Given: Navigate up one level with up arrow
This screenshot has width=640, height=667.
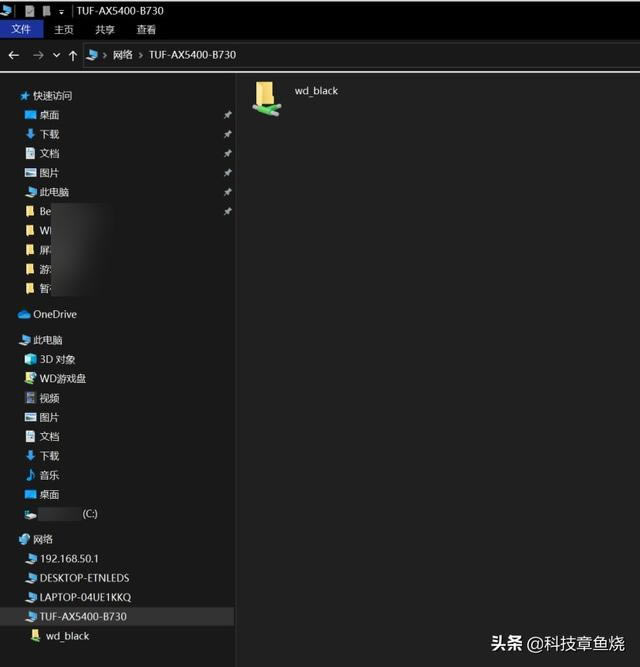Looking at the screenshot, I should click(x=73, y=55).
